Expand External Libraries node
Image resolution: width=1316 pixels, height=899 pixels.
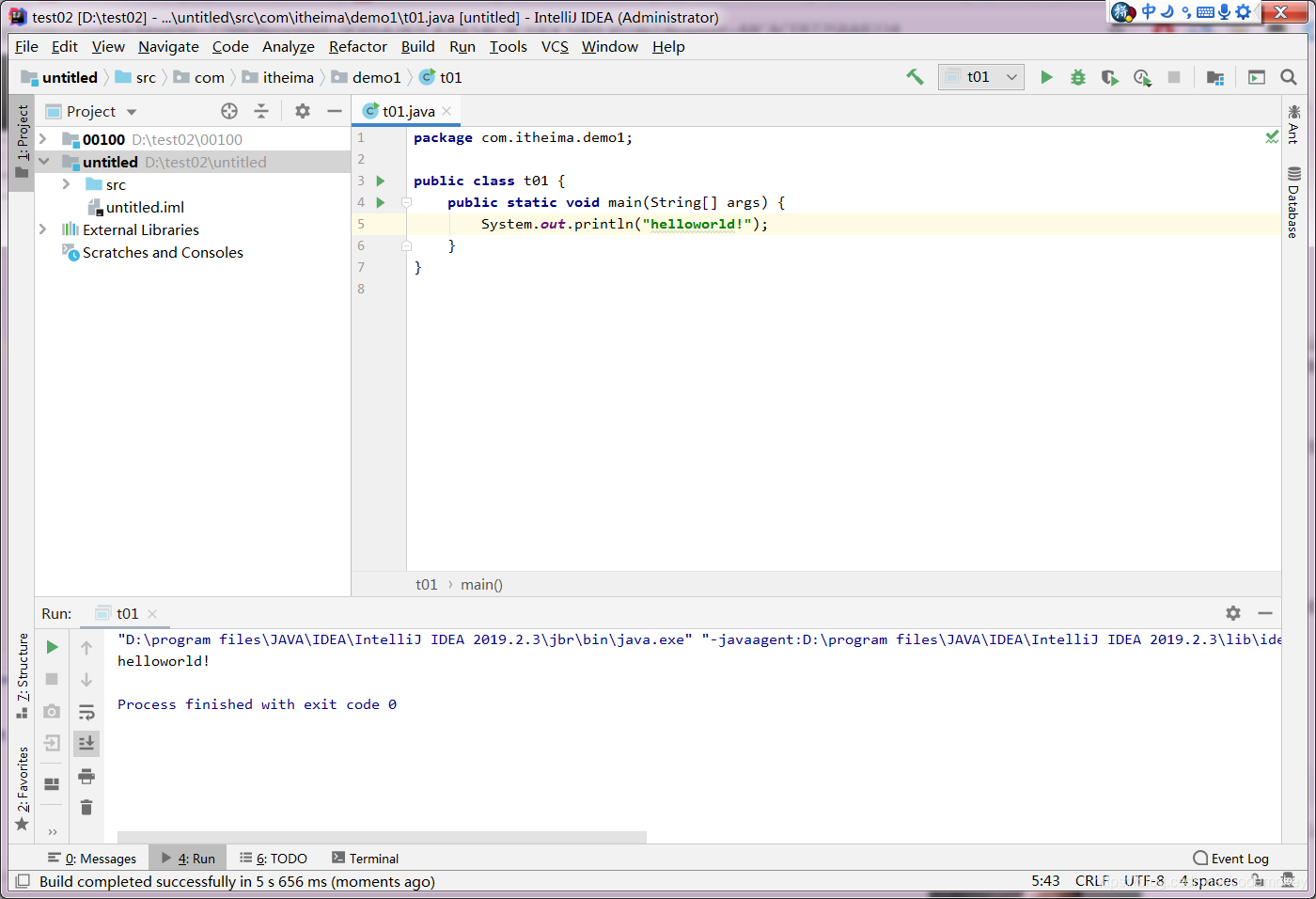43,229
